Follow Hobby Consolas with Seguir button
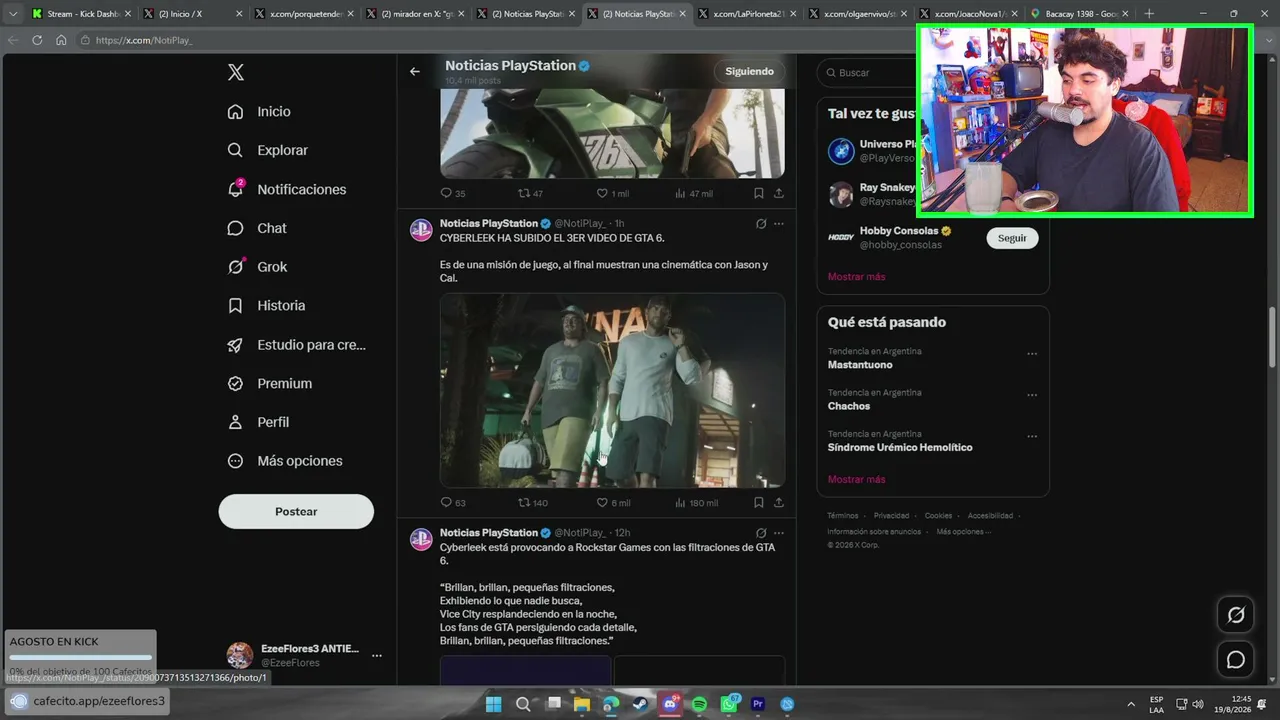The height and width of the screenshot is (720, 1280). (1012, 238)
